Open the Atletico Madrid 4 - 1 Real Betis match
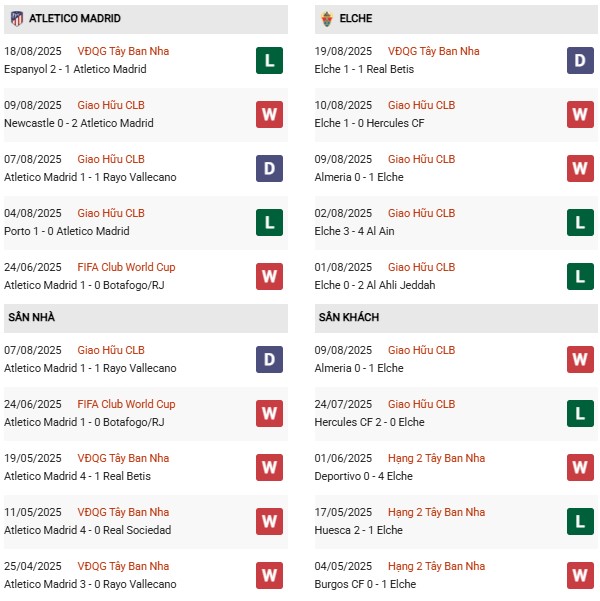 click(x=75, y=476)
